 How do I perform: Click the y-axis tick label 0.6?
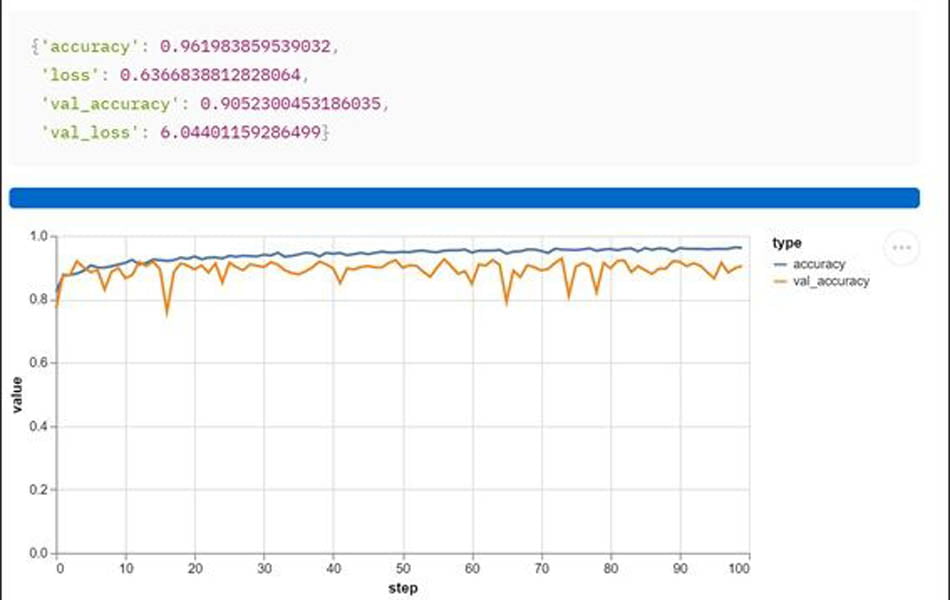click(x=39, y=363)
